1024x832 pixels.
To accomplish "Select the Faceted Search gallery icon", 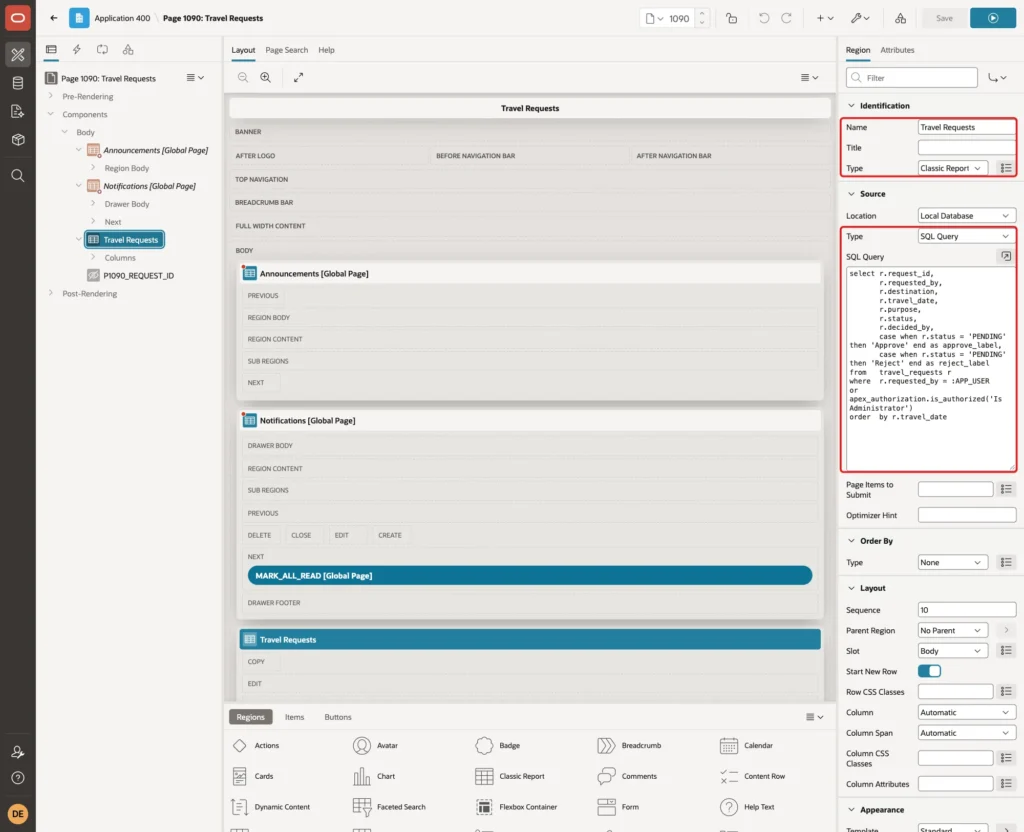I will point(362,807).
